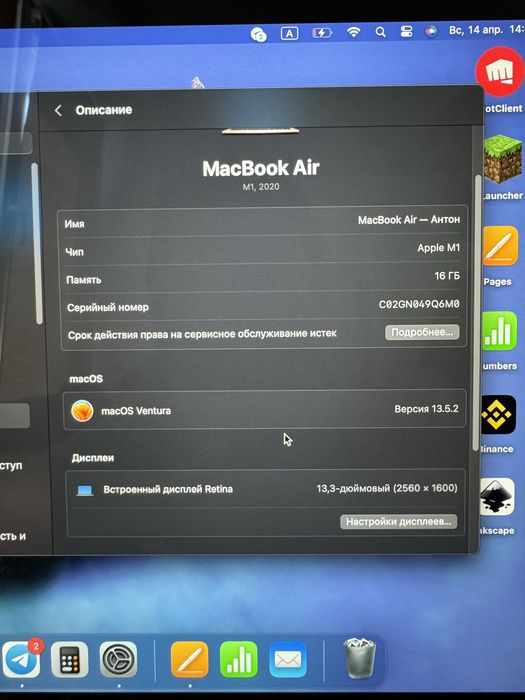525x700 pixels.
Task: Click the Подробнее... button for service coverage
Action: point(422,332)
